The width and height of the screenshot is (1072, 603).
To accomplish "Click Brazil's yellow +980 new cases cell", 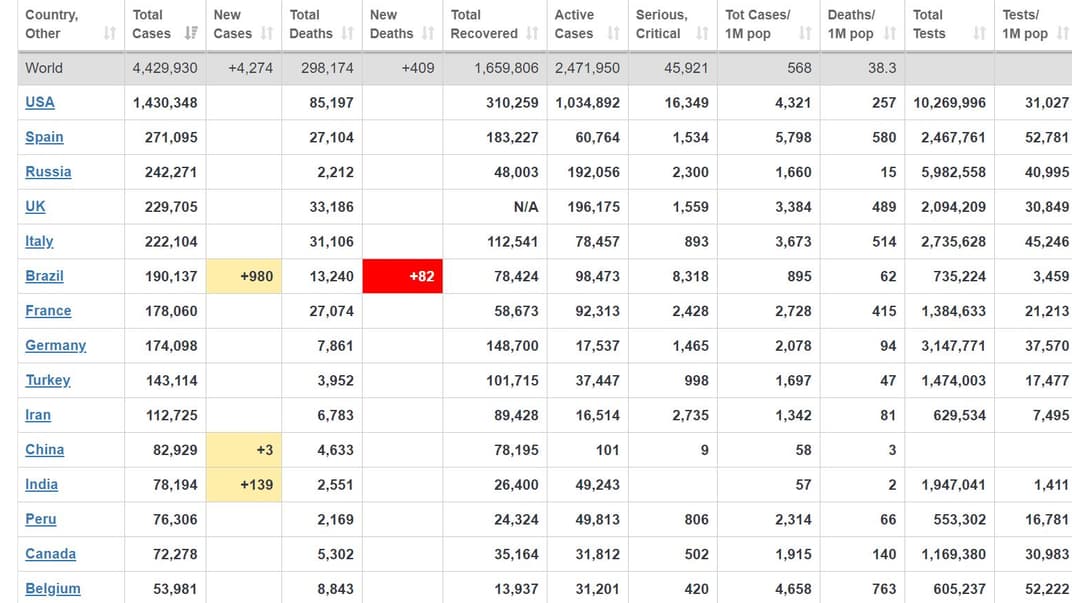I will click(243, 276).
